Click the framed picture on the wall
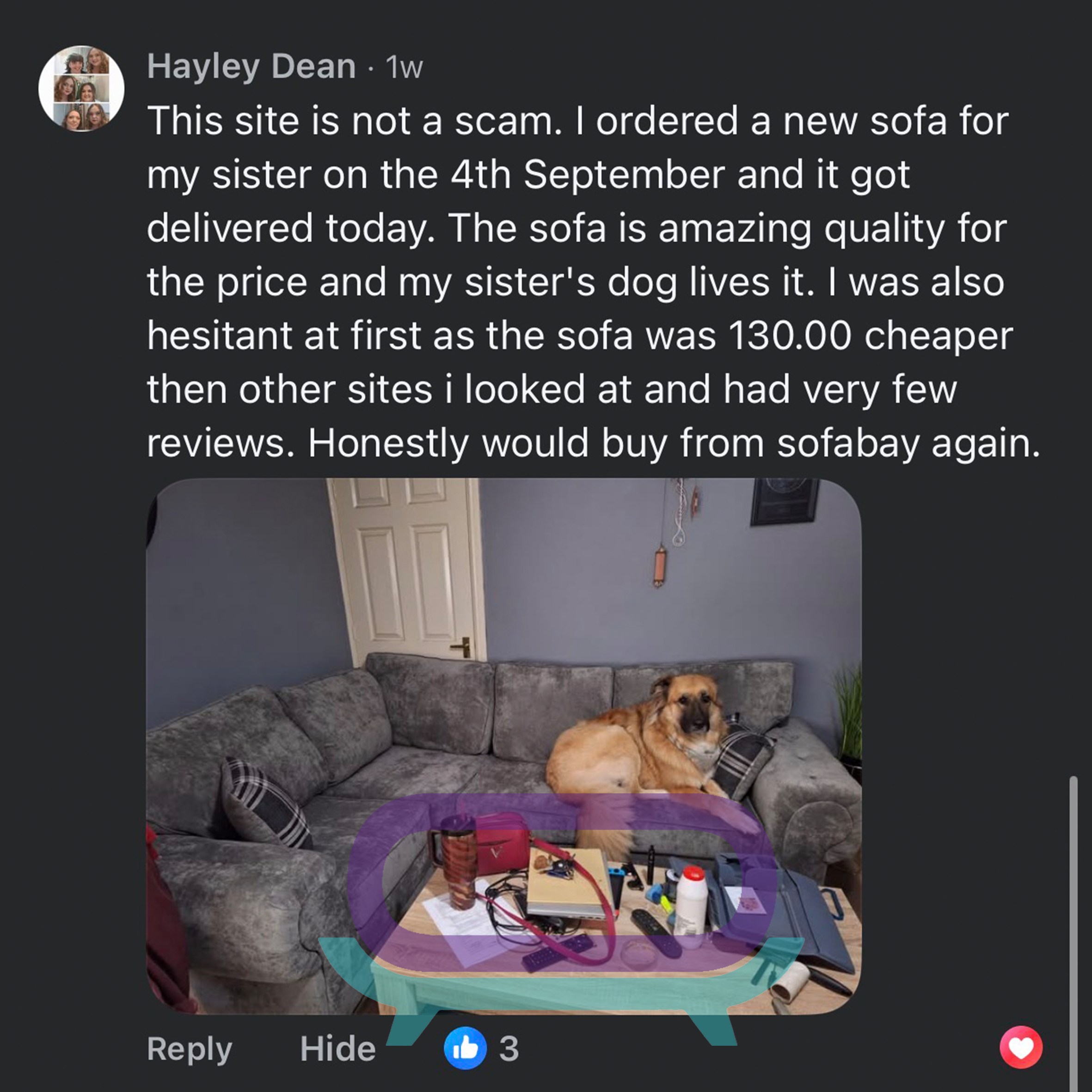Viewport: 1092px width, 1092px height. [x=785, y=501]
